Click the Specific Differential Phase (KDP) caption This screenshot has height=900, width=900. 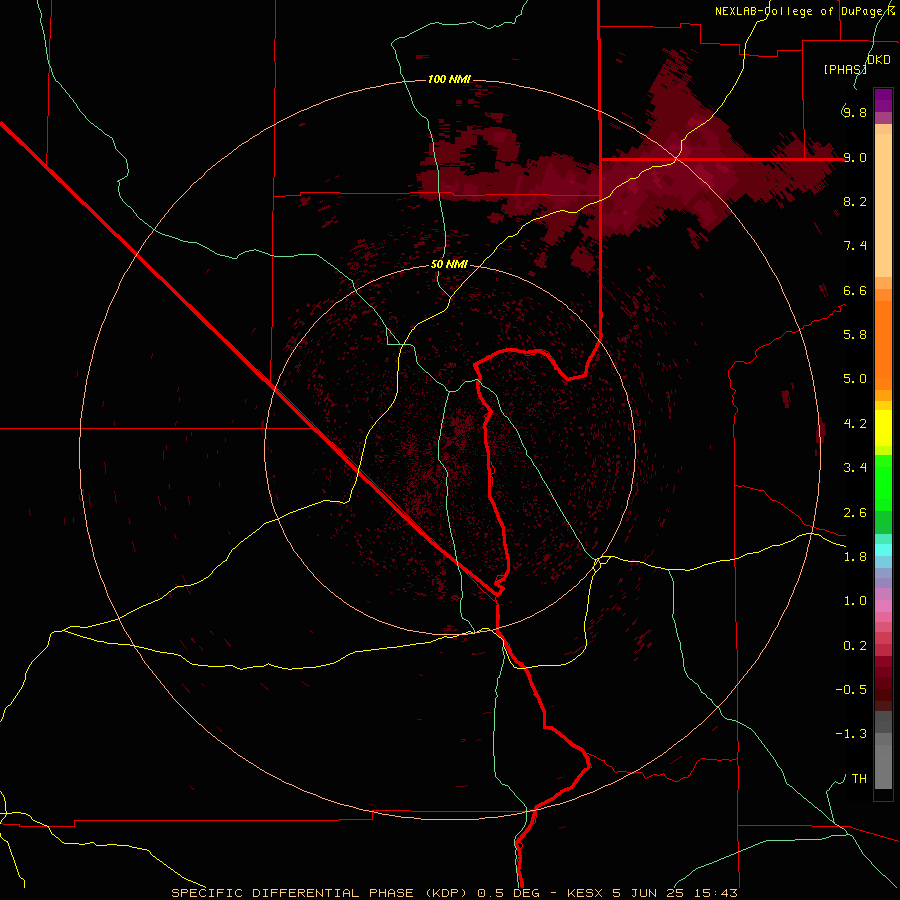point(321,893)
